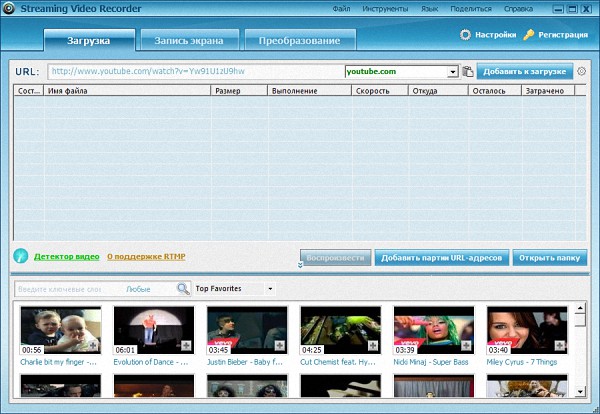Add Justin Bieber - Baby using its plus icon

pos(280,346)
